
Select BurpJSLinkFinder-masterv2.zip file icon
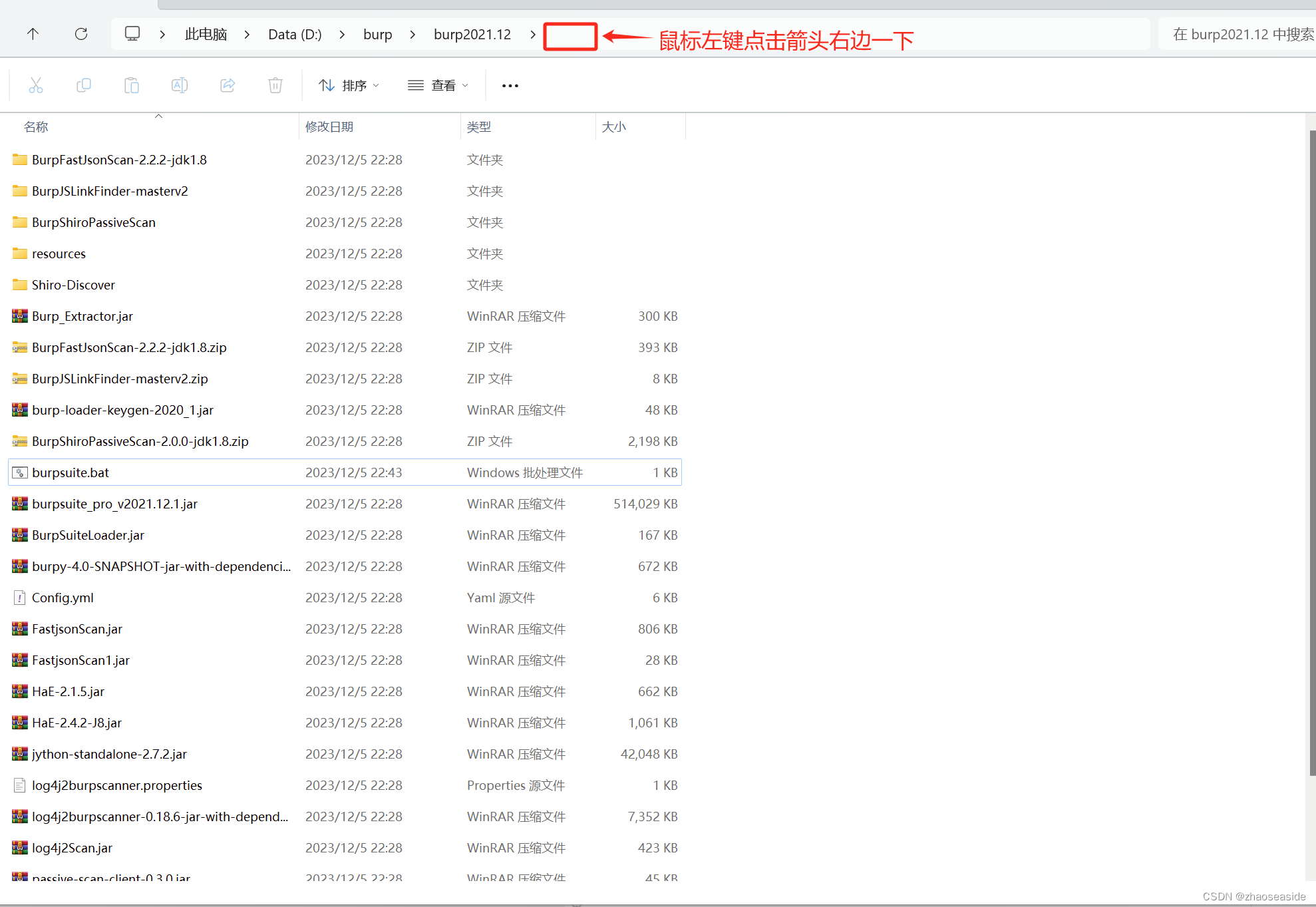(20, 379)
